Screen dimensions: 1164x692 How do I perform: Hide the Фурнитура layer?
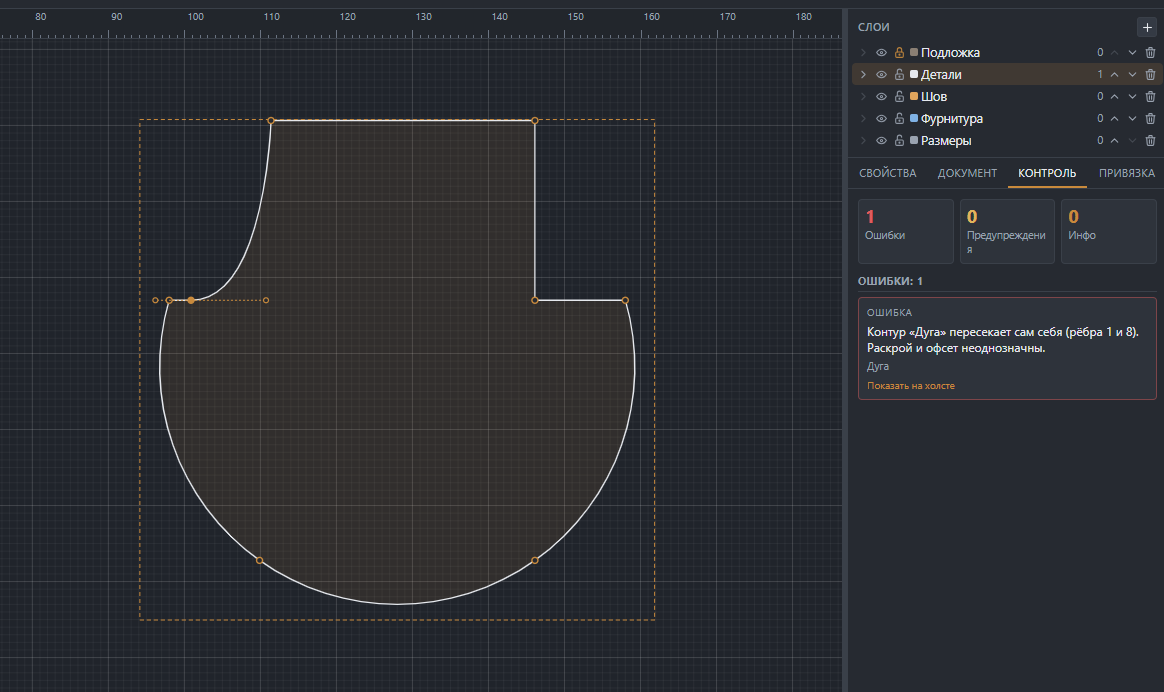(881, 119)
